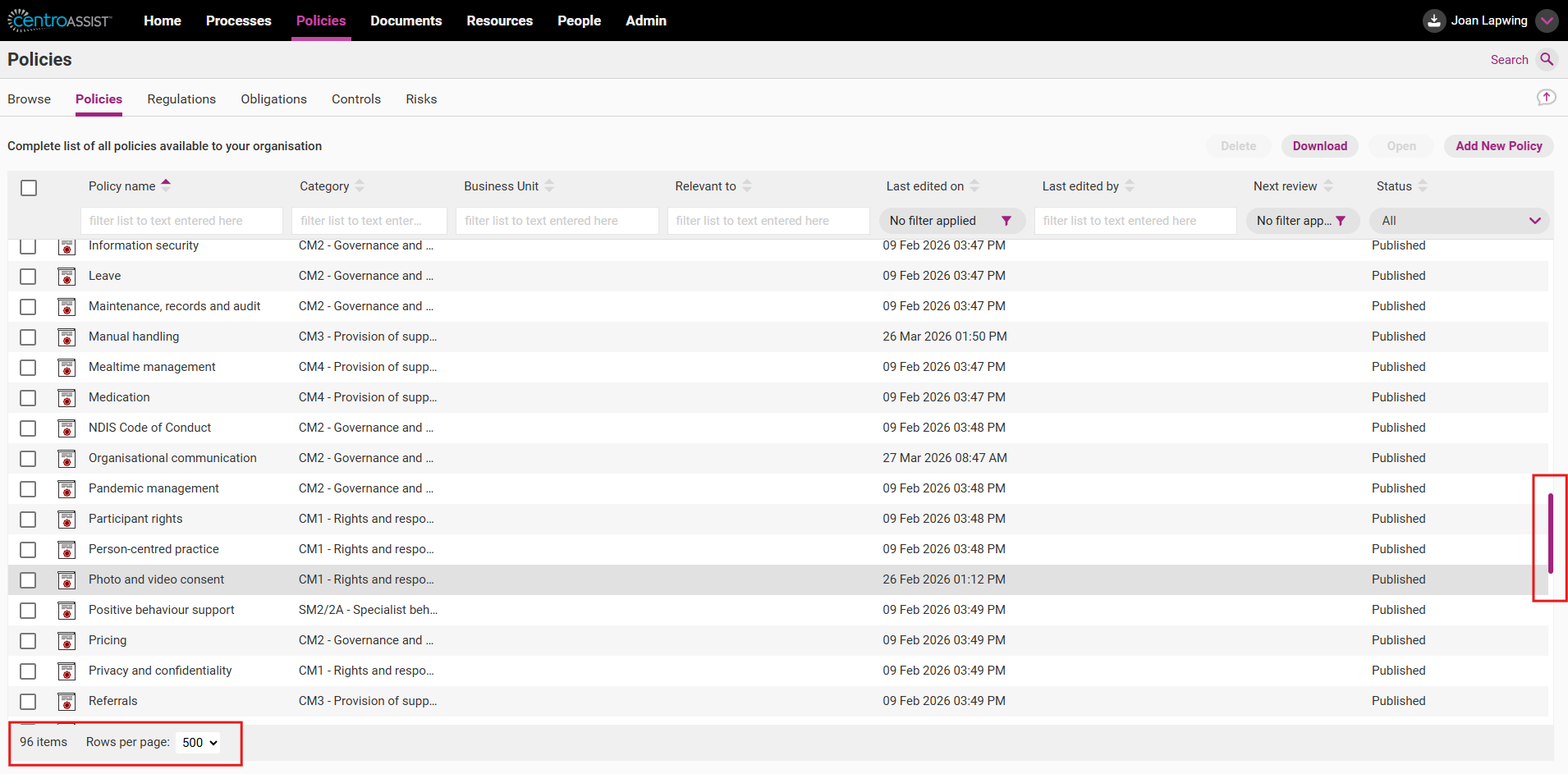This screenshot has width=1568, height=774.
Task: Switch to the Obligations tab
Action: (x=273, y=98)
